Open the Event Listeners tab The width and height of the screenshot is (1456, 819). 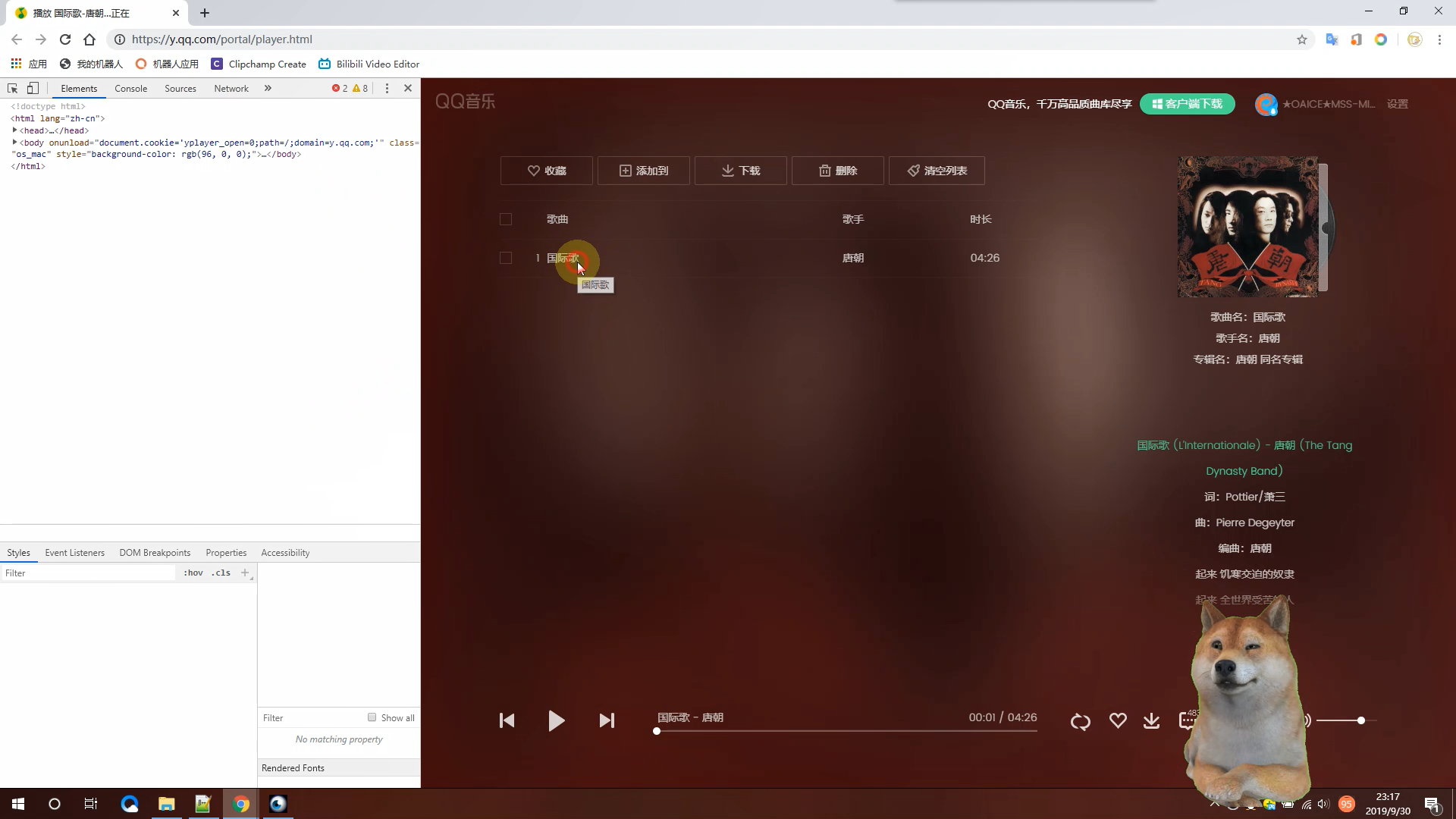(x=74, y=553)
